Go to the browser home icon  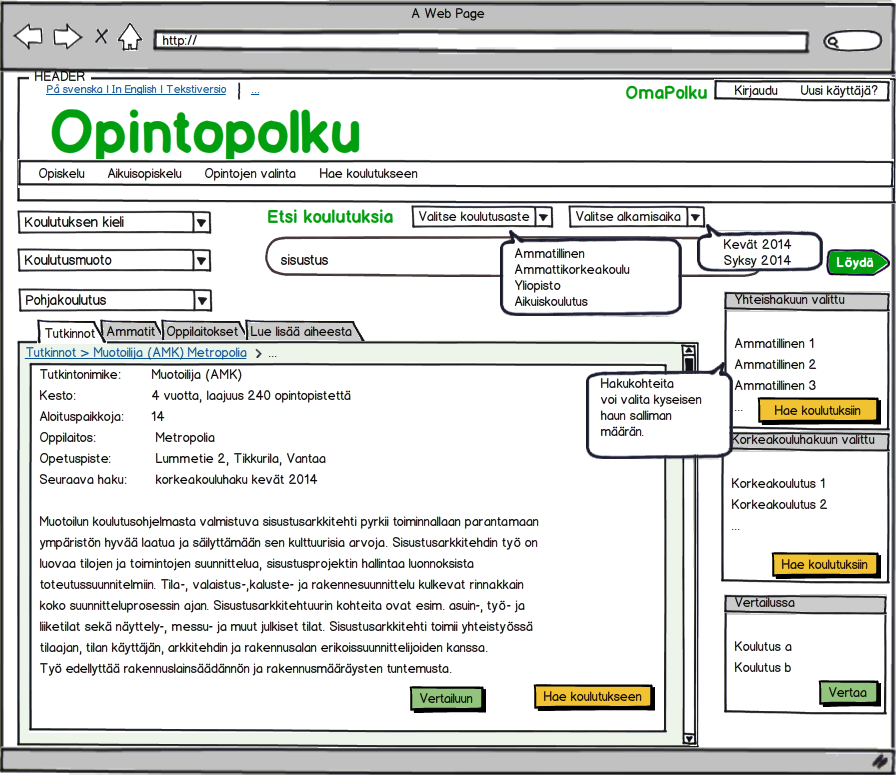pos(130,37)
